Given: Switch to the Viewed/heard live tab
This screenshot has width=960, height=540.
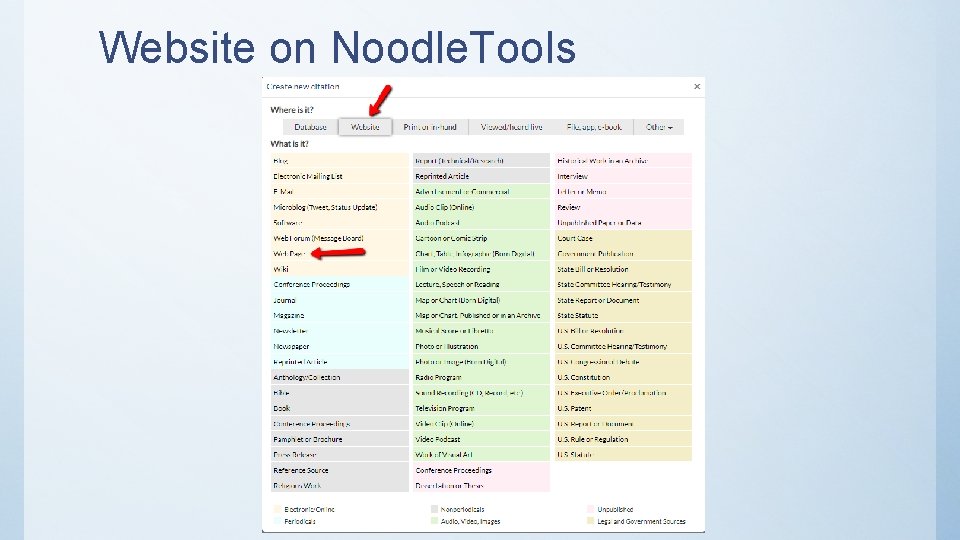Looking at the screenshot, I should pyautogui.click(x=511, y=127).
